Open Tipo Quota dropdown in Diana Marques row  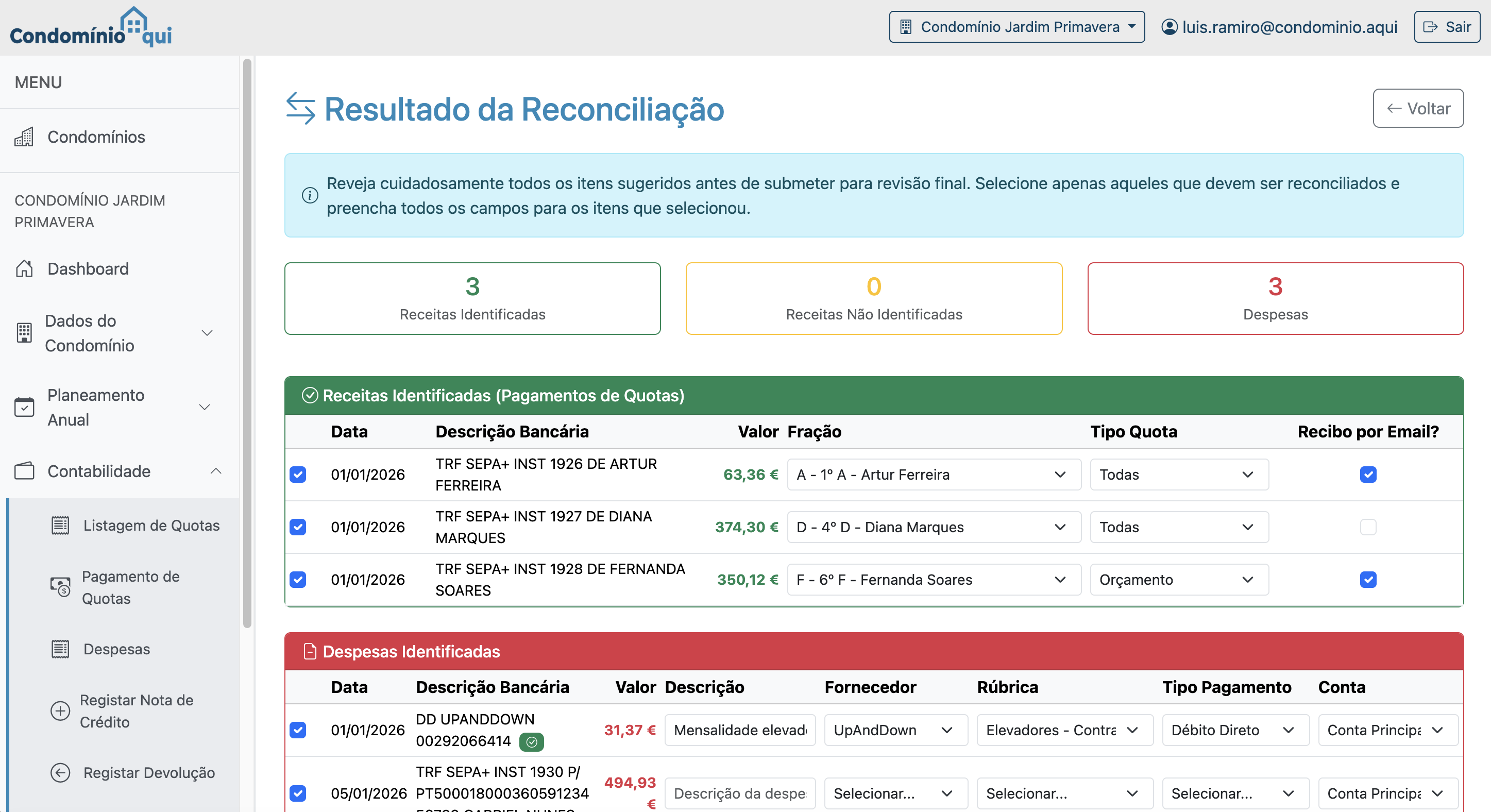tap(1180, 527)
